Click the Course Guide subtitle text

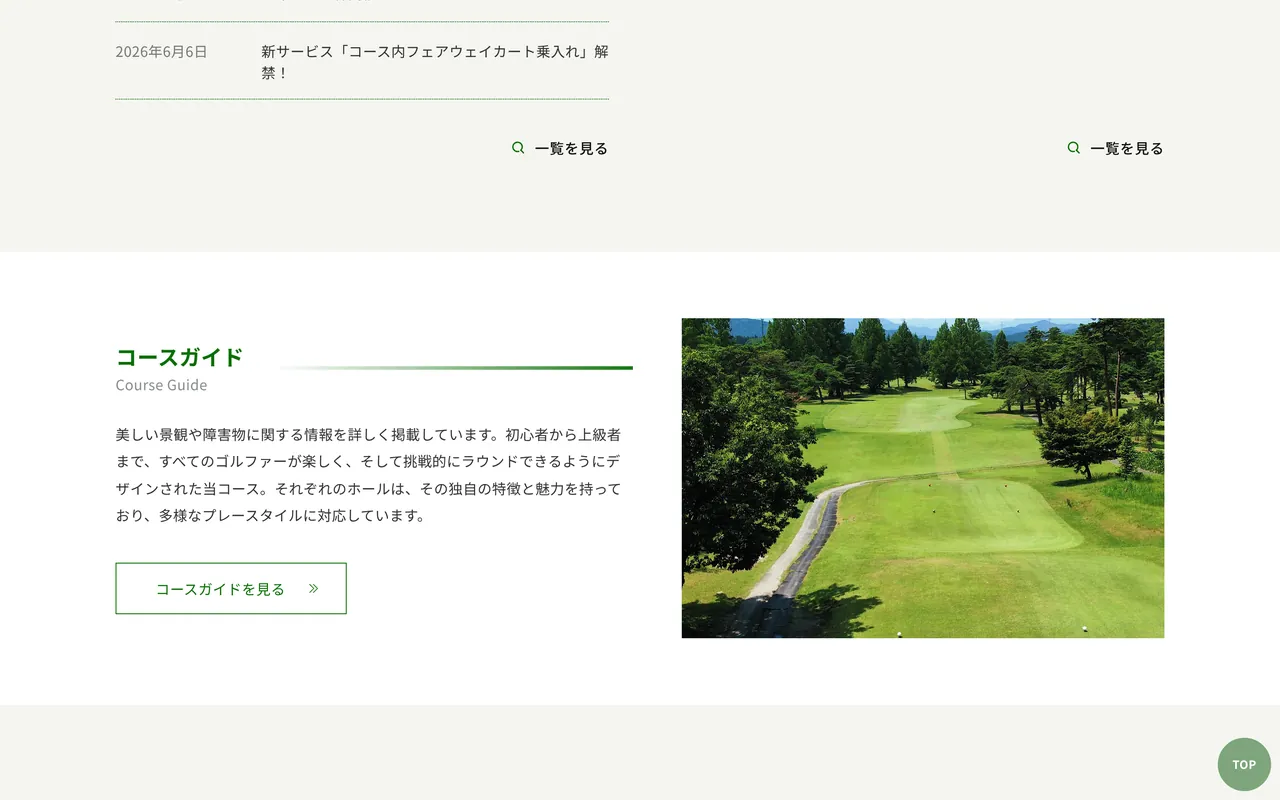161,385
